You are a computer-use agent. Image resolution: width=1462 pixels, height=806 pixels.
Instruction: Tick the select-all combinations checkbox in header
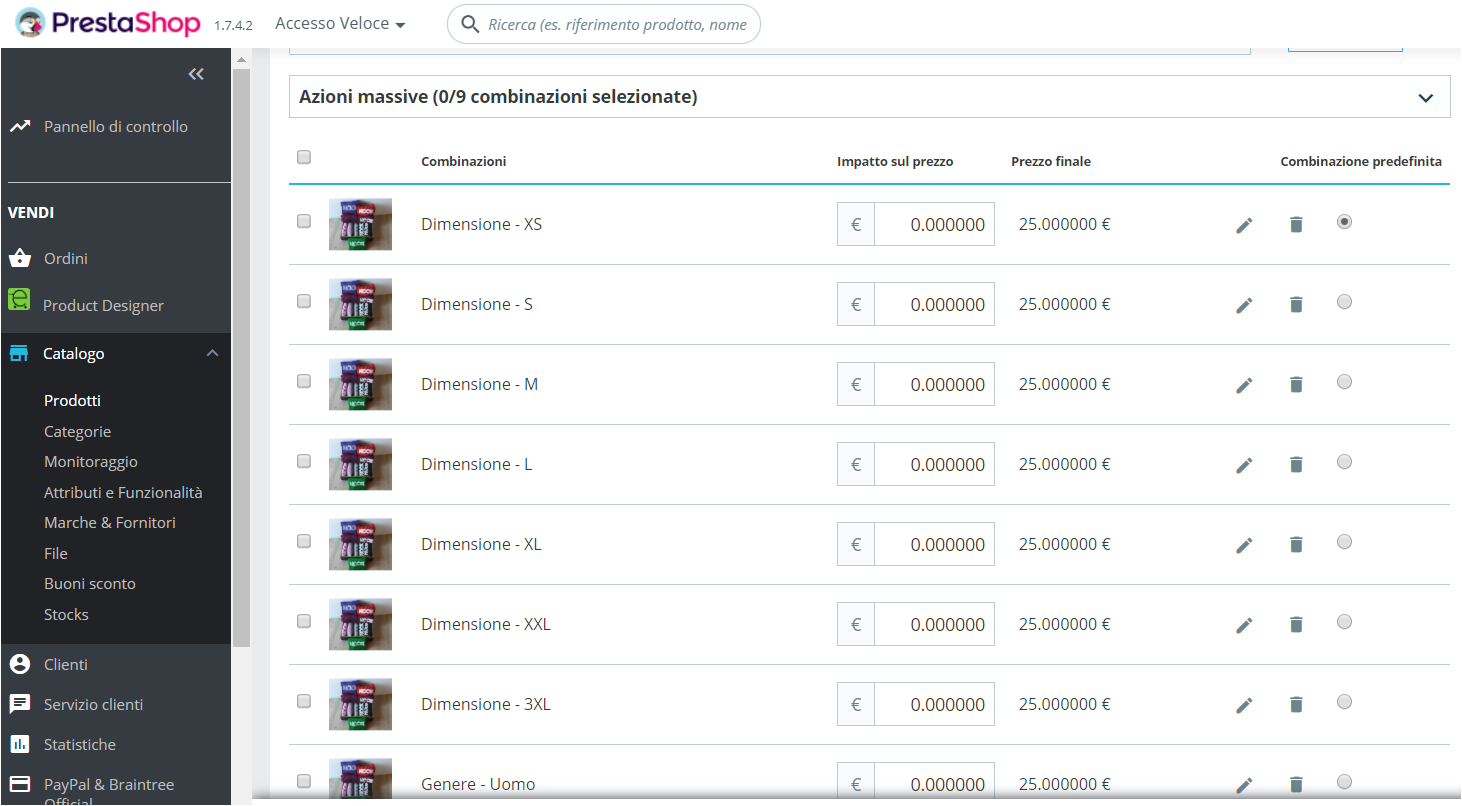[304, 157]
